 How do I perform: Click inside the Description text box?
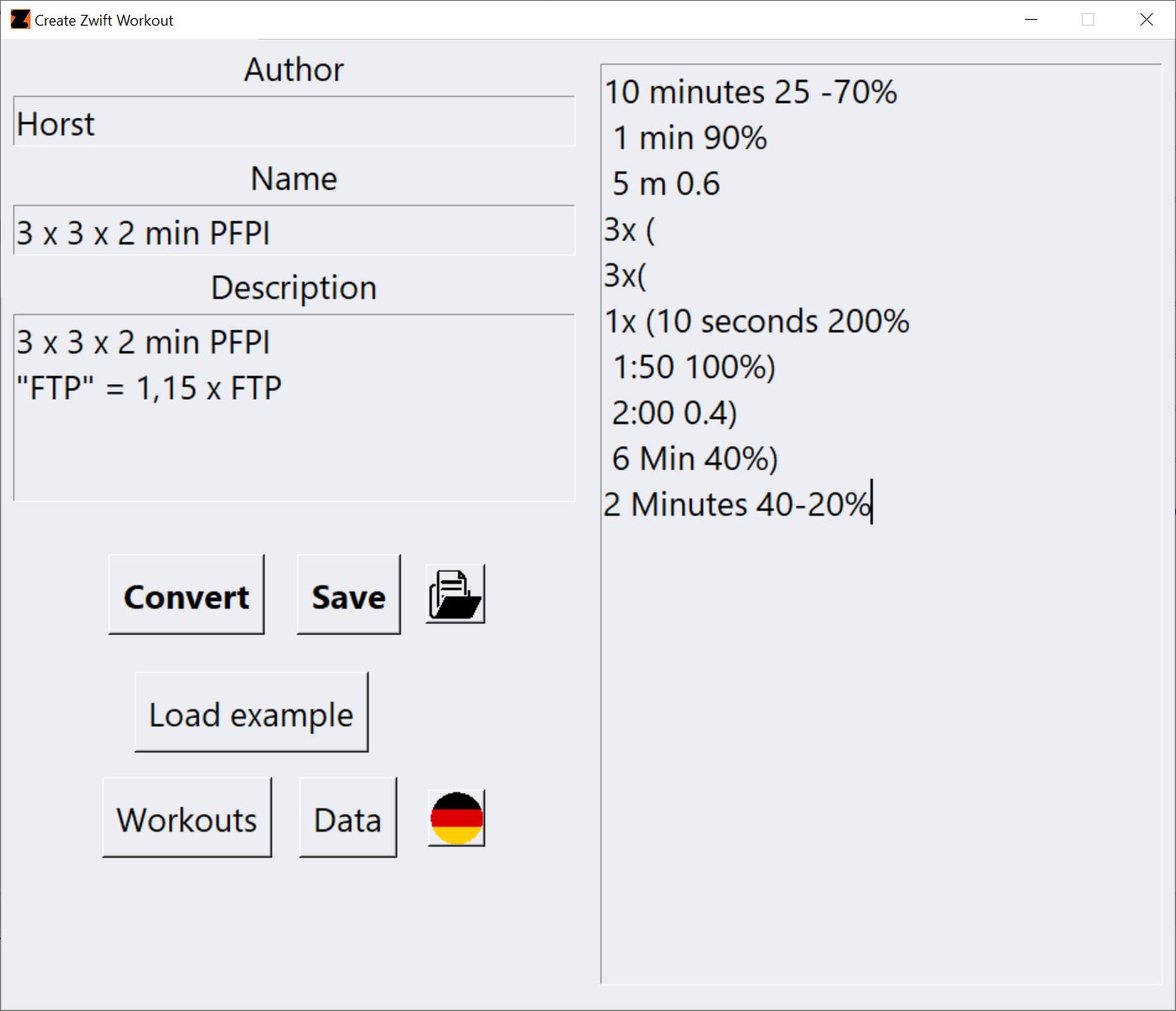[x=294, y=408]
